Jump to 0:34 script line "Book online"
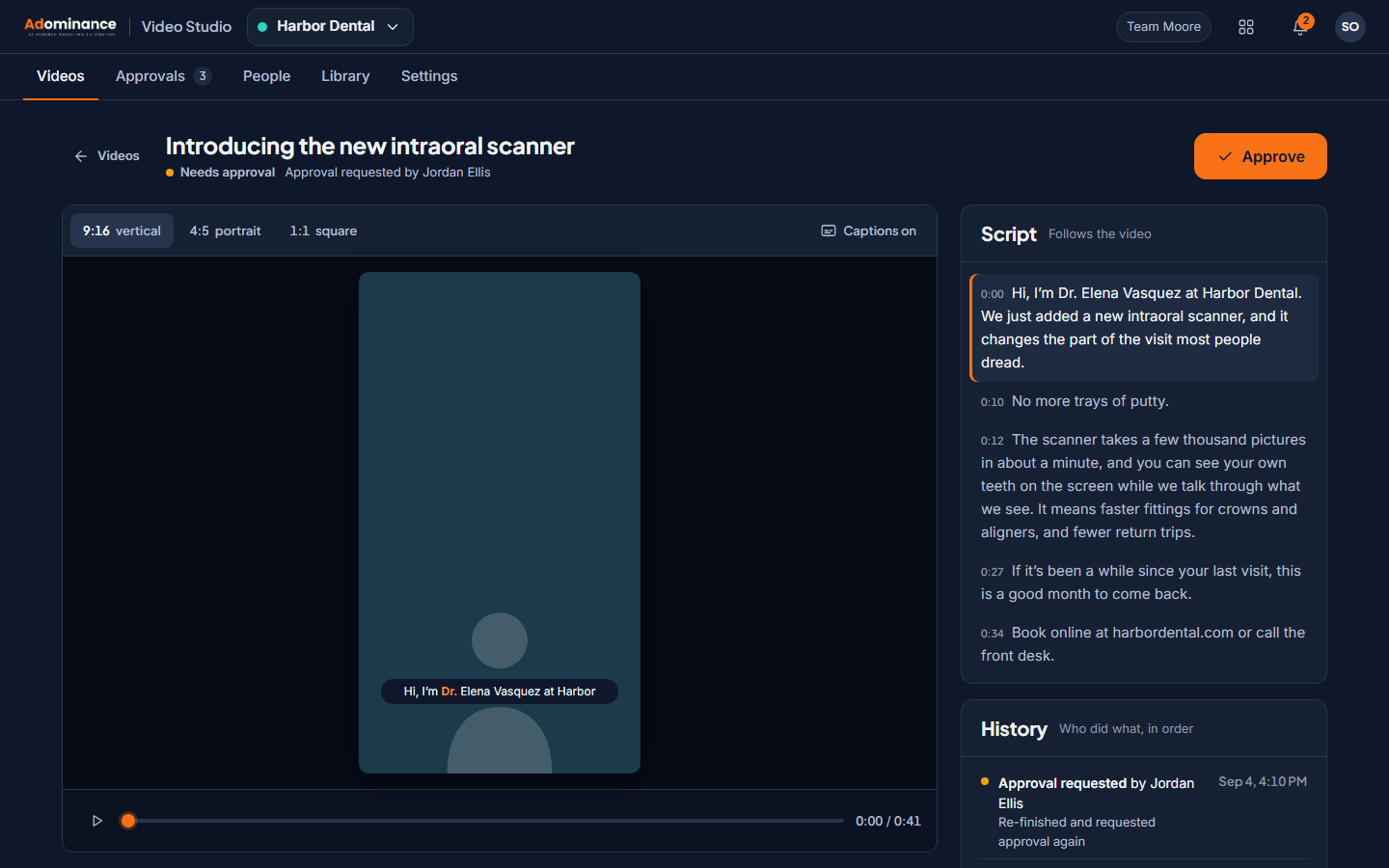The height and width of the screenshot is (868, 1389). point(1144,644)
